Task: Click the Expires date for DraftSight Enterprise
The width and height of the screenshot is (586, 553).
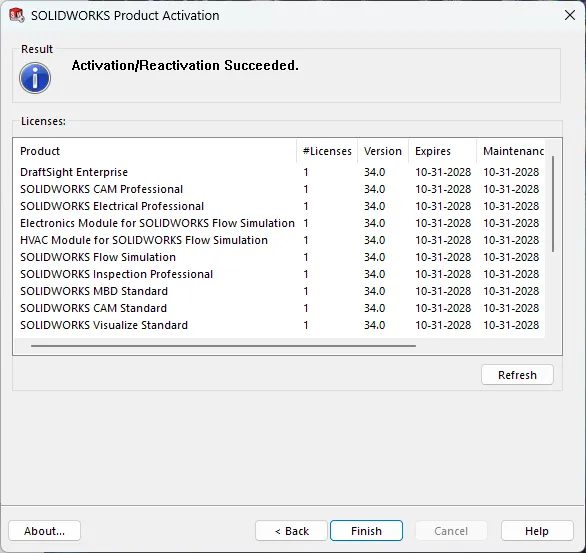Action: [443, 172]
